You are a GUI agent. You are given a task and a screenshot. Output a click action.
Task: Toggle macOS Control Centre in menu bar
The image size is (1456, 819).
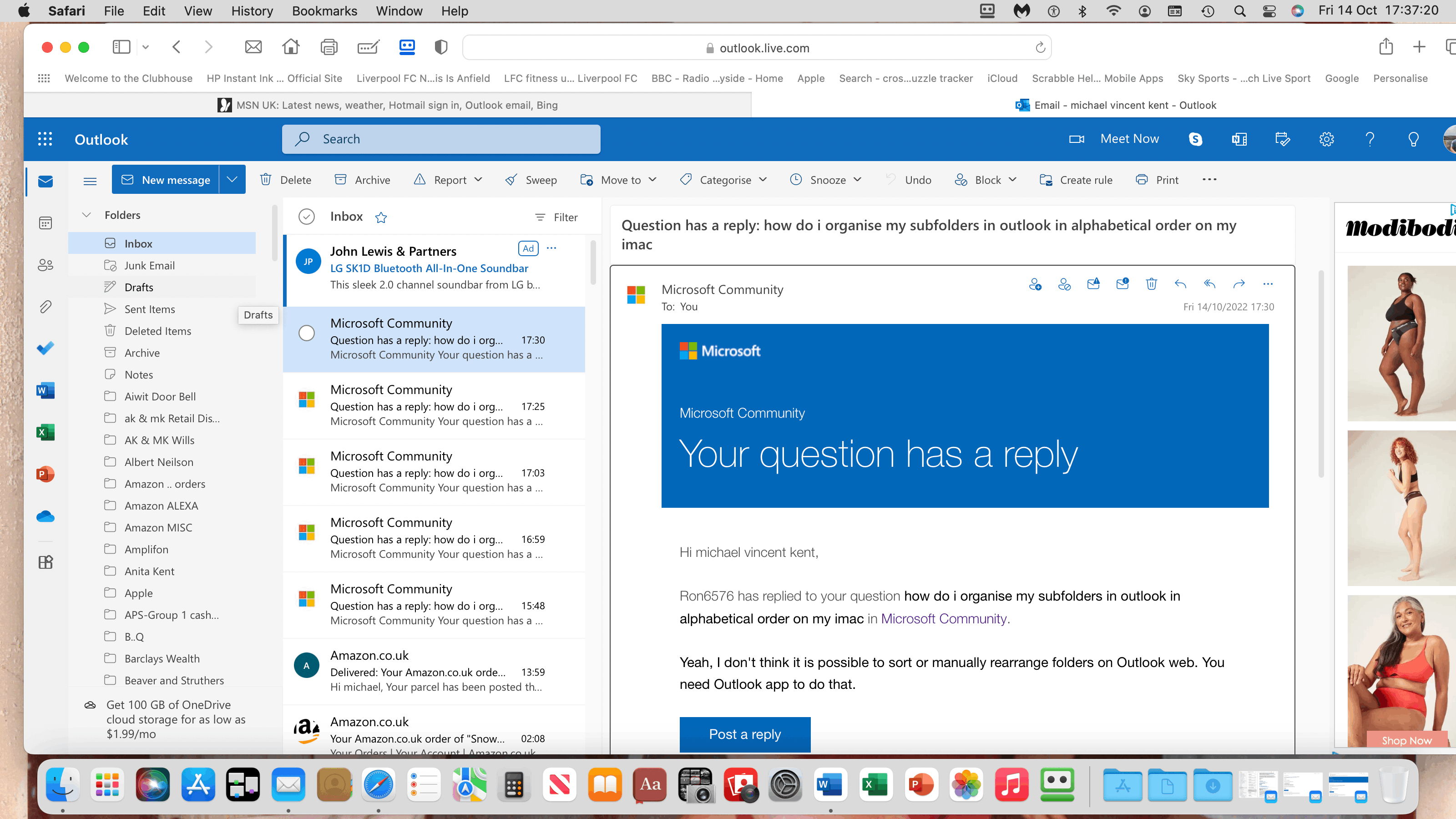click(x=1269, y=11)
